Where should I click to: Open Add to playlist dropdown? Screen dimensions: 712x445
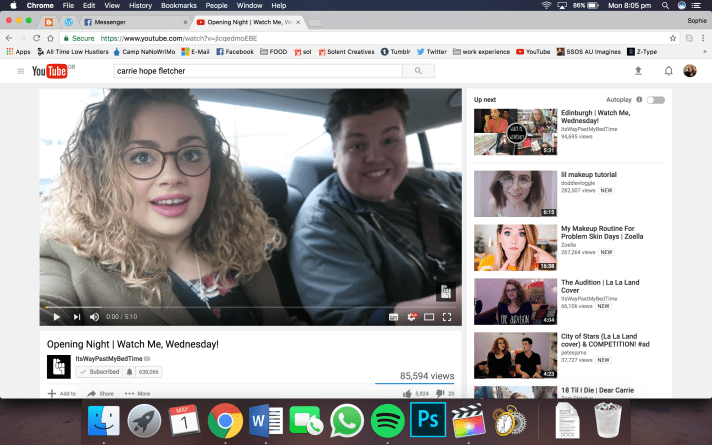(x=62, y=393)
